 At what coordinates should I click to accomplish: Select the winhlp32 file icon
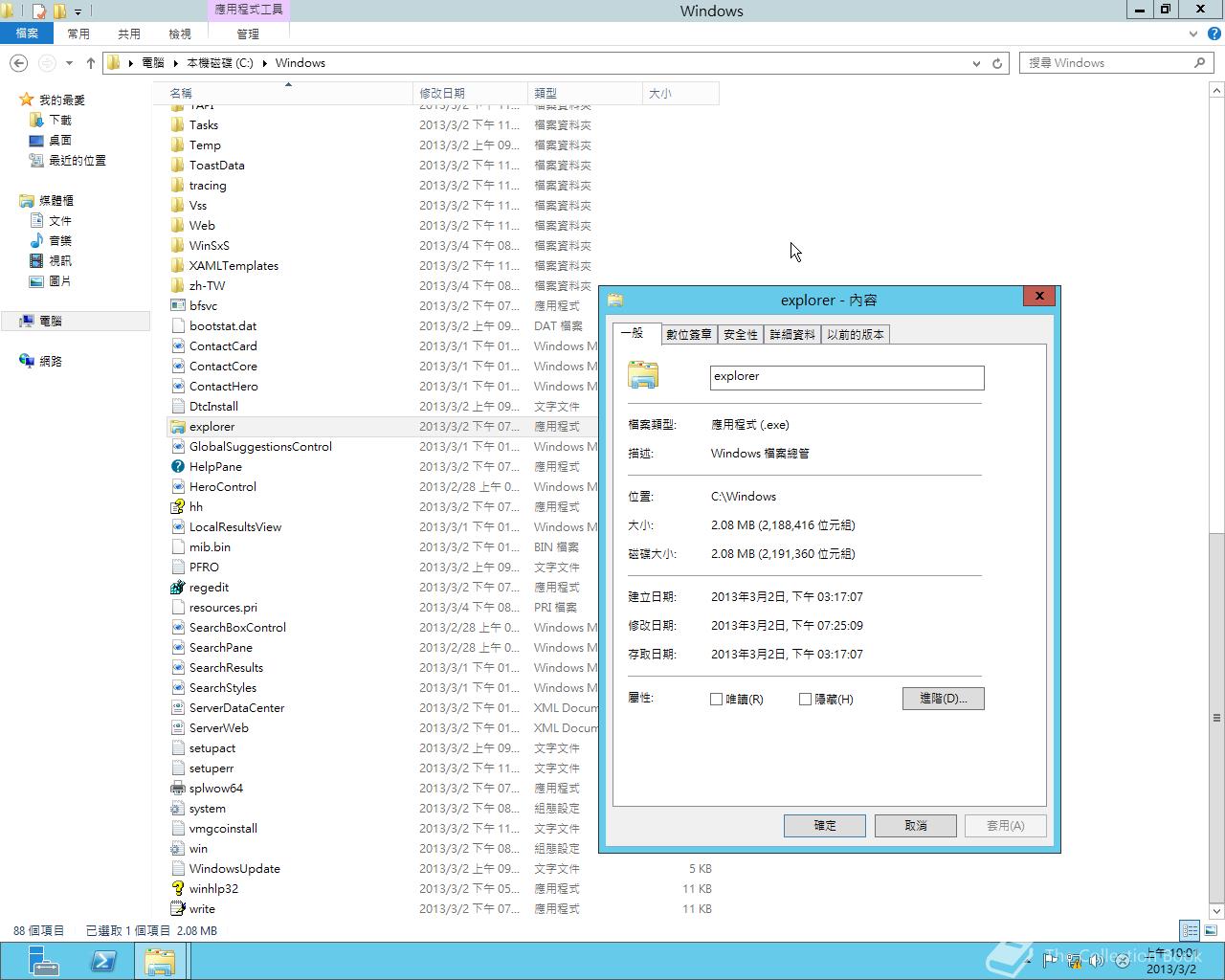tap(177, 888)
